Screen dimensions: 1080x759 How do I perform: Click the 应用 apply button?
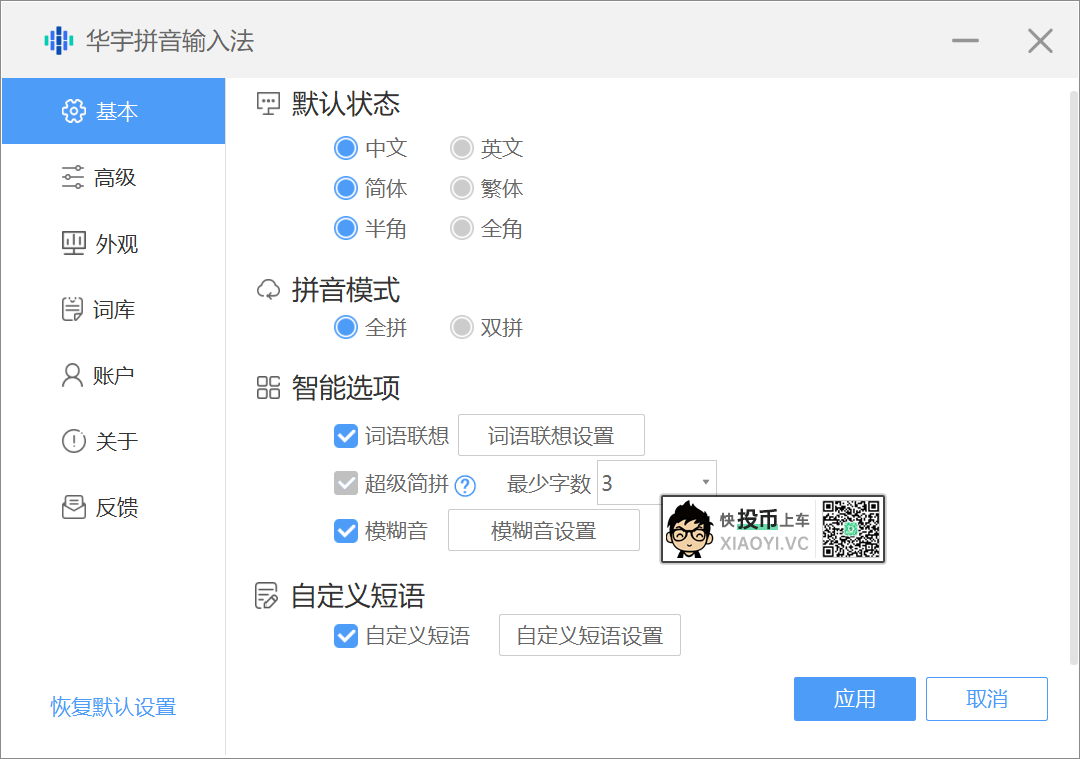point(854,699)
